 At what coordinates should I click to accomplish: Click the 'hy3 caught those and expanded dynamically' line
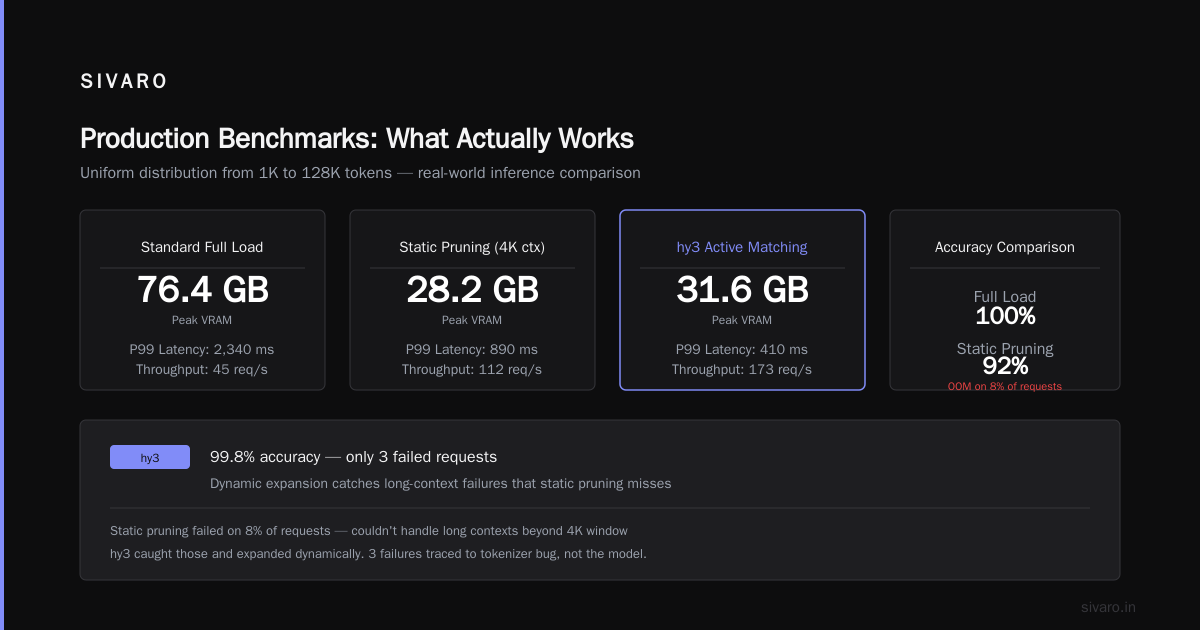point(378,553)
